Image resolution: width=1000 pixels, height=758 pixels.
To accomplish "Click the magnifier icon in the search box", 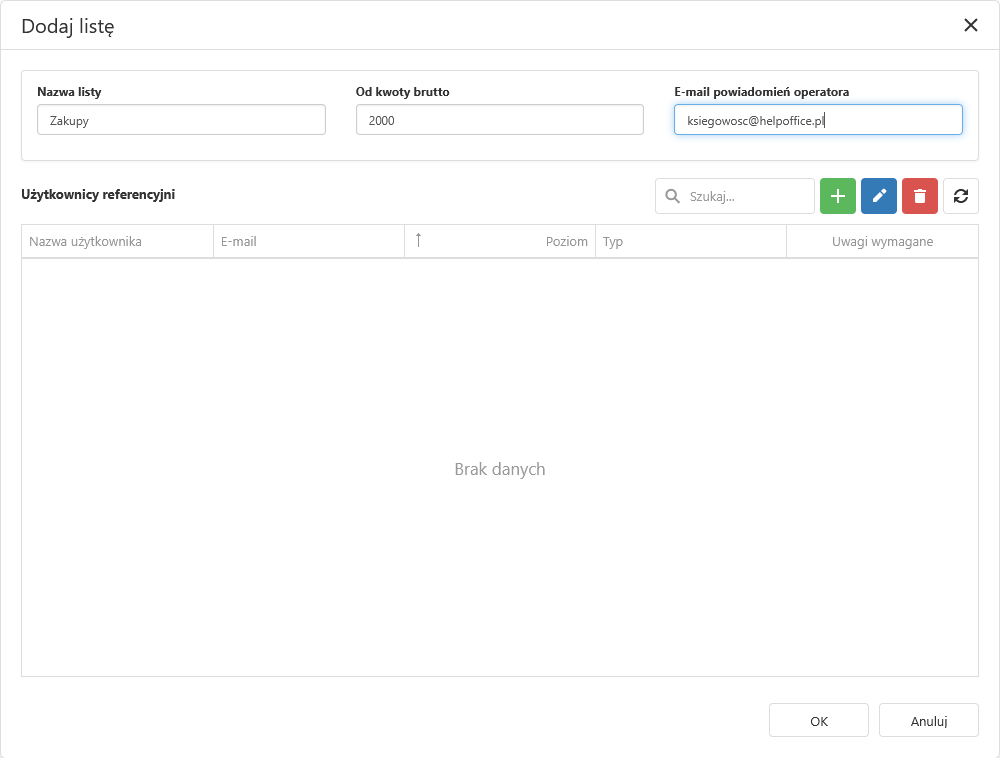I will pos(673,196).
